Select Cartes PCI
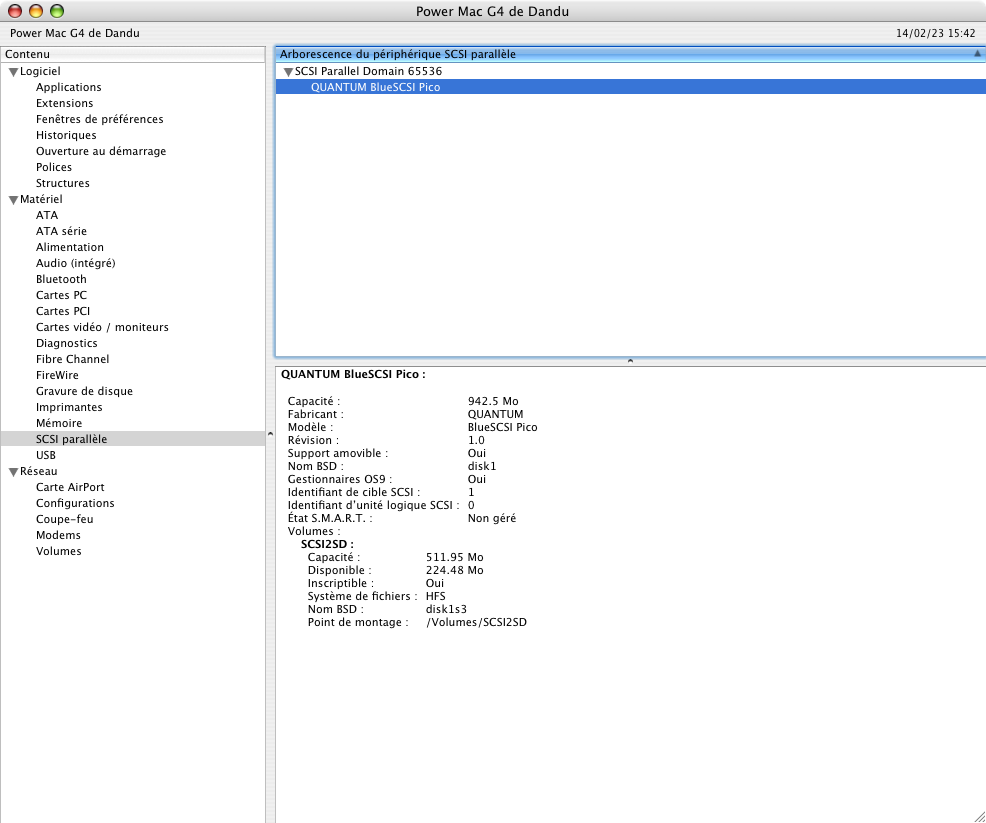The width and height of the screenshot is (986, 823). click(63, 311)
